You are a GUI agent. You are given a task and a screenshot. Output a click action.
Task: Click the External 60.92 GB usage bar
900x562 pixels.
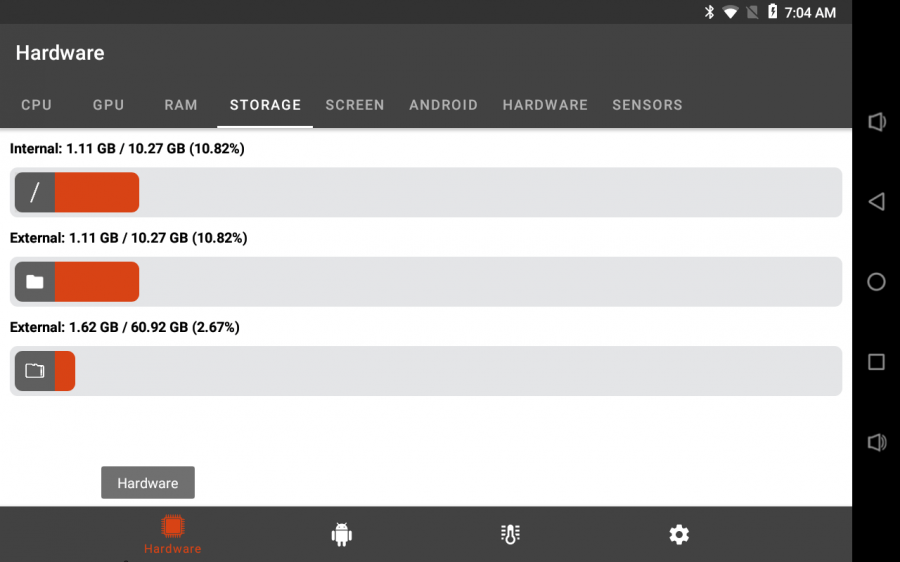point(426,371)
